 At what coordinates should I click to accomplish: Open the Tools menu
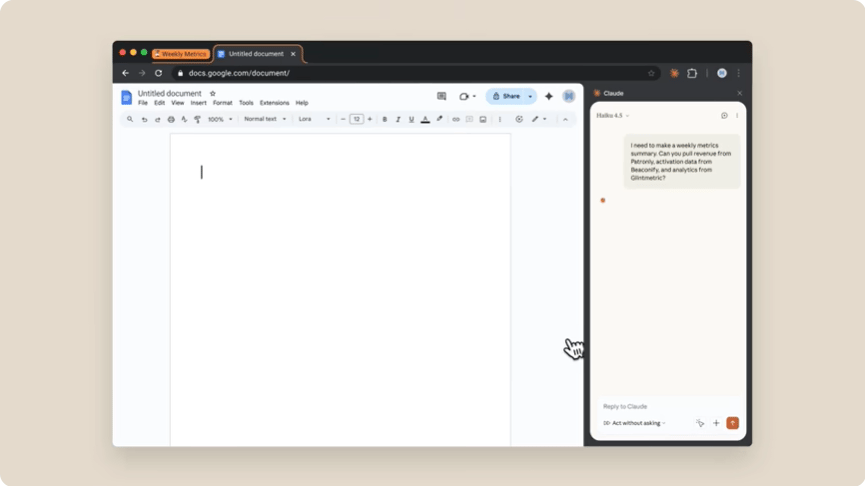coord(246,103)
